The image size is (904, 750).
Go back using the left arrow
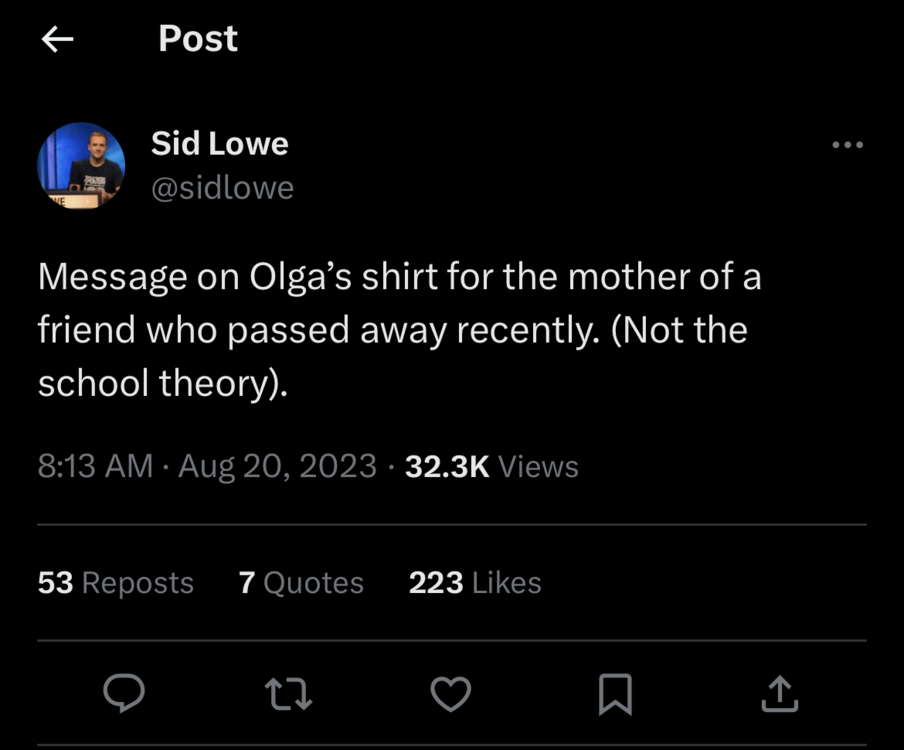(58, 39)
